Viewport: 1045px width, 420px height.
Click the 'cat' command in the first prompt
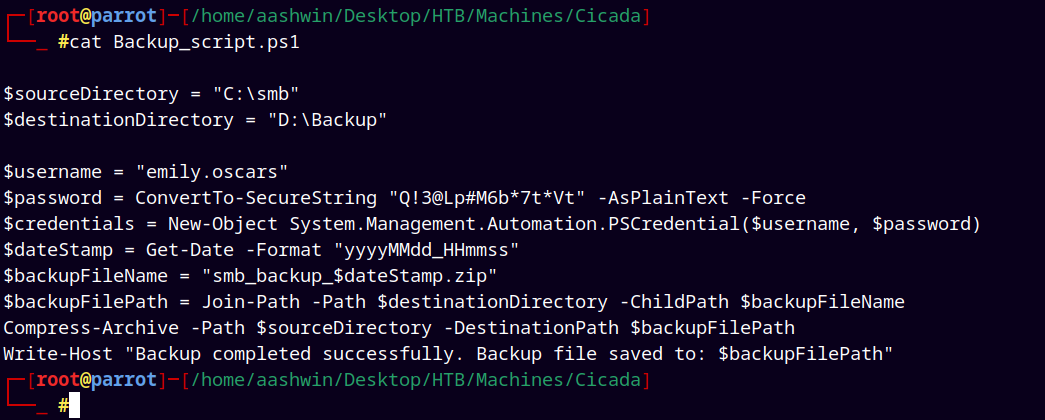pos(86,42)
